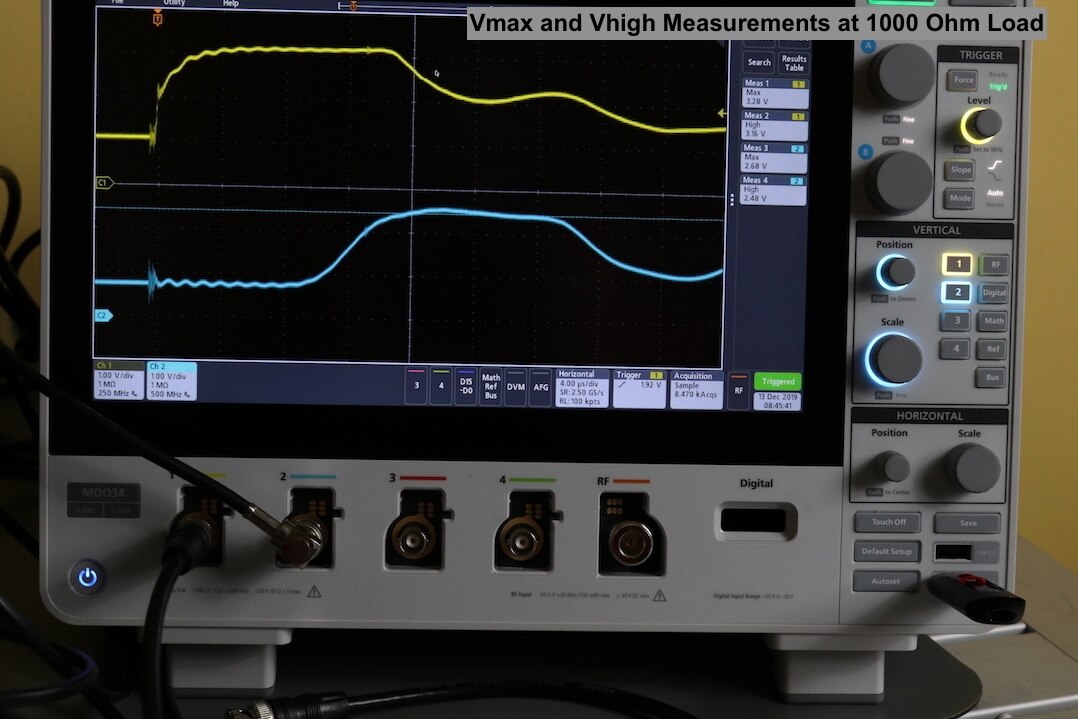
Task: Click the channel 3 BNC input connector
Action: pos(413,539)
